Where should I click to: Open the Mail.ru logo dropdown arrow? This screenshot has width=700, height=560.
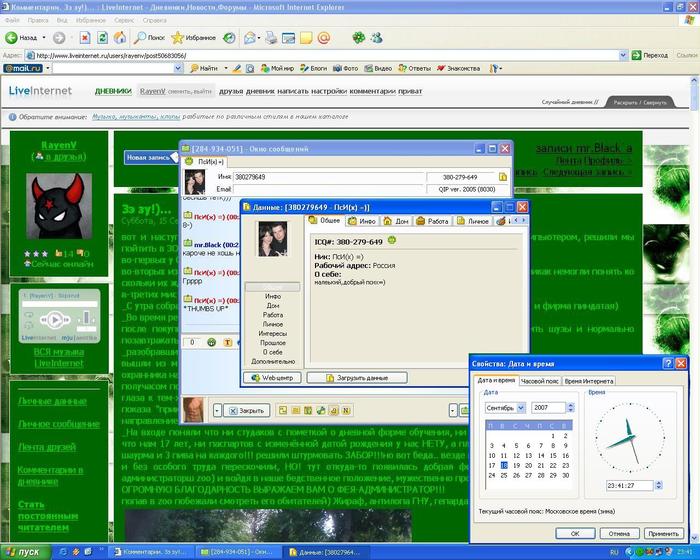click(x=48, y=68)
